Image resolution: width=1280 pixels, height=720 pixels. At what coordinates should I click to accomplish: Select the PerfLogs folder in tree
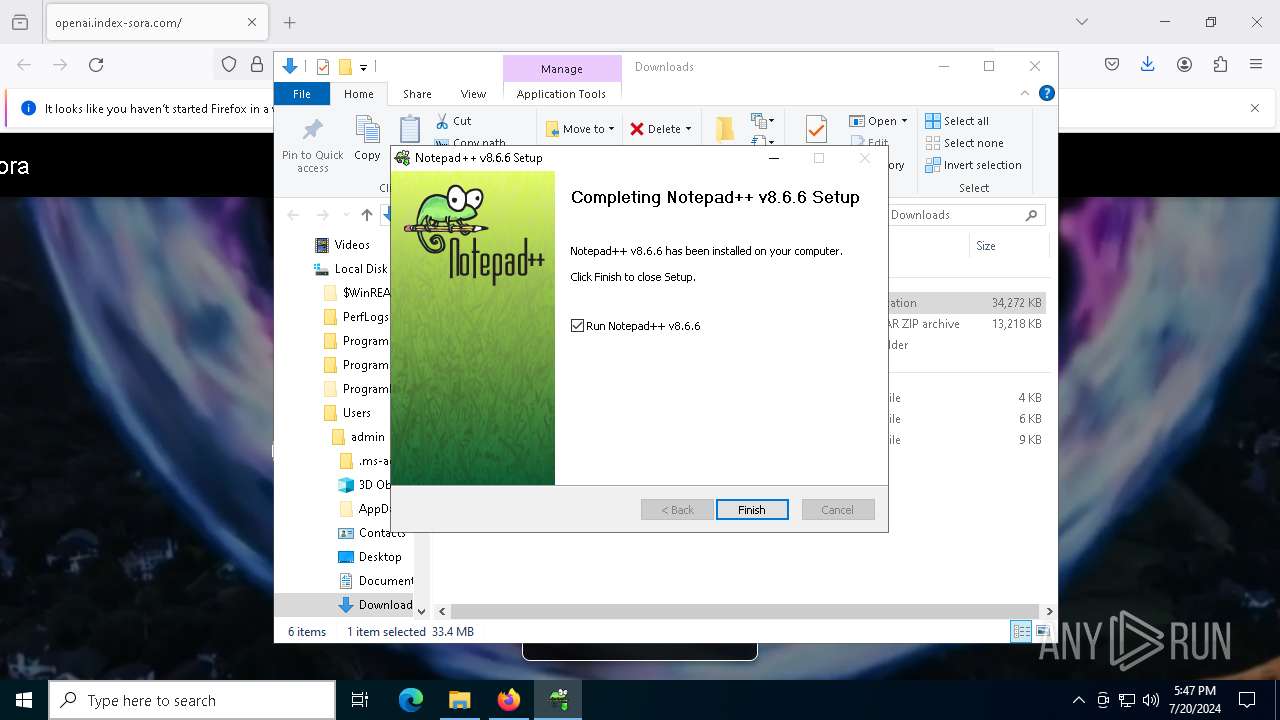[x=355, y=317]
